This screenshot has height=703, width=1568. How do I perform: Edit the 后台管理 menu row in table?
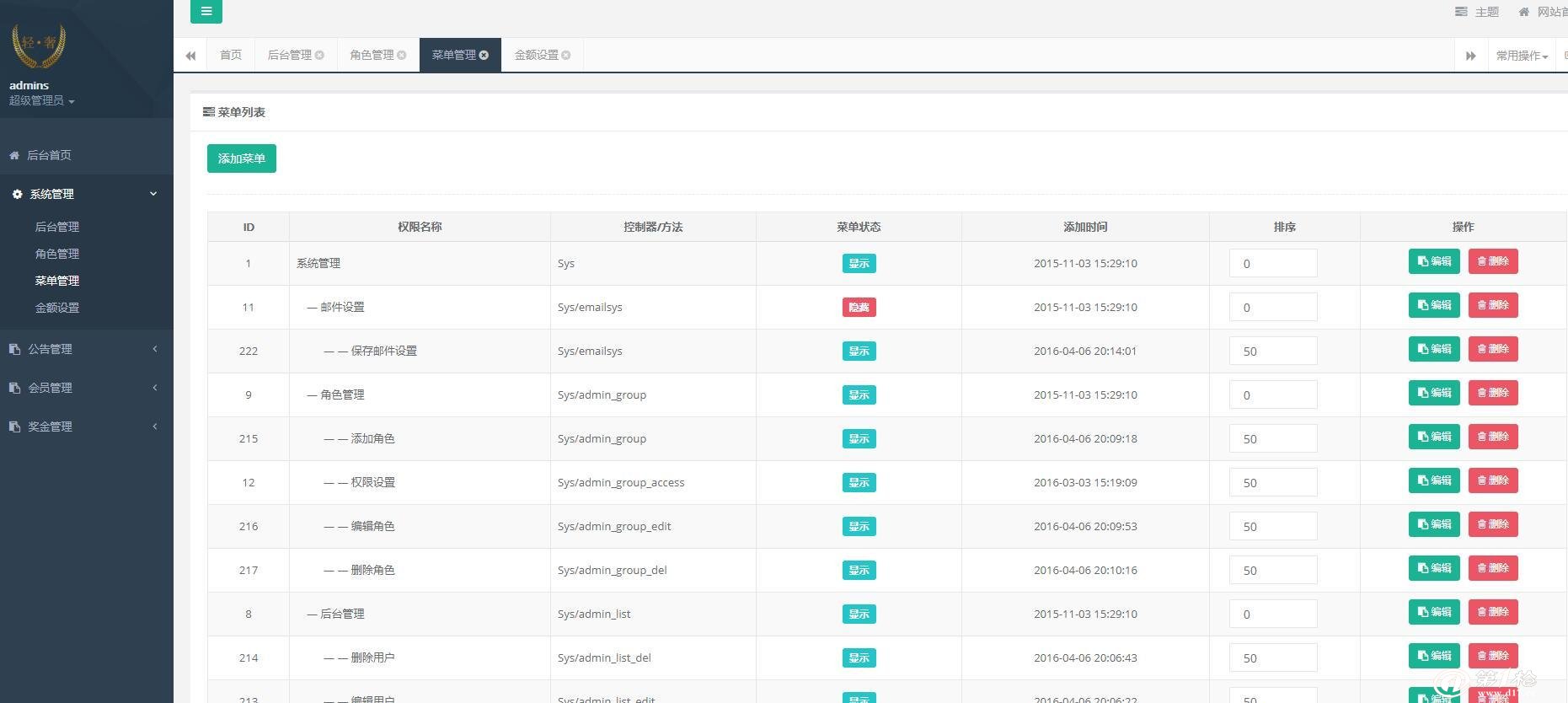point(1434,612)
